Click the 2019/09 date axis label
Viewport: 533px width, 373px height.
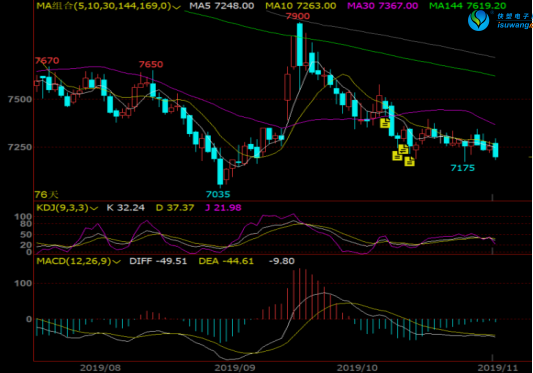(235, 368)
